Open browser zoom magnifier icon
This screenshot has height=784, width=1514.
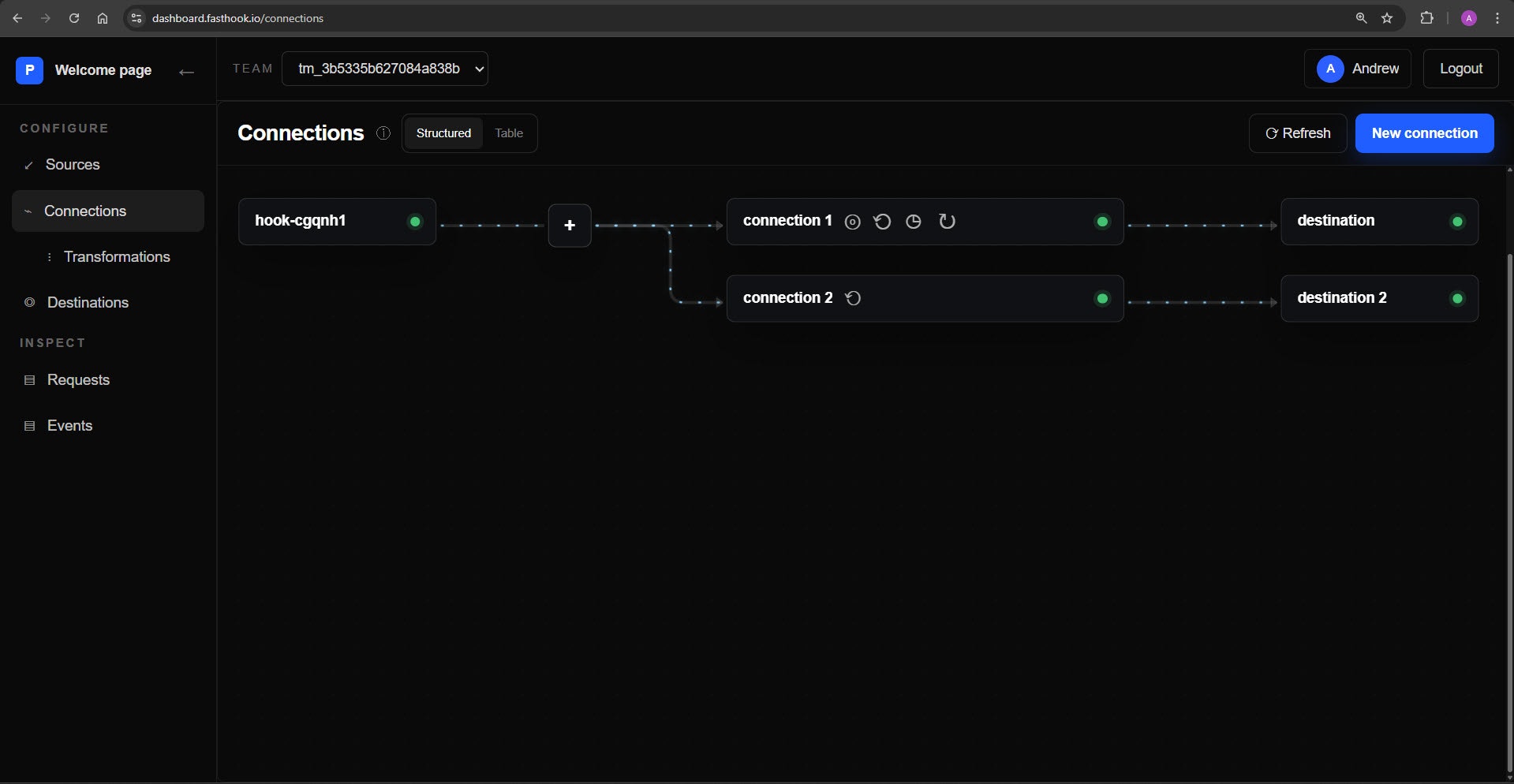point(1362,18)
